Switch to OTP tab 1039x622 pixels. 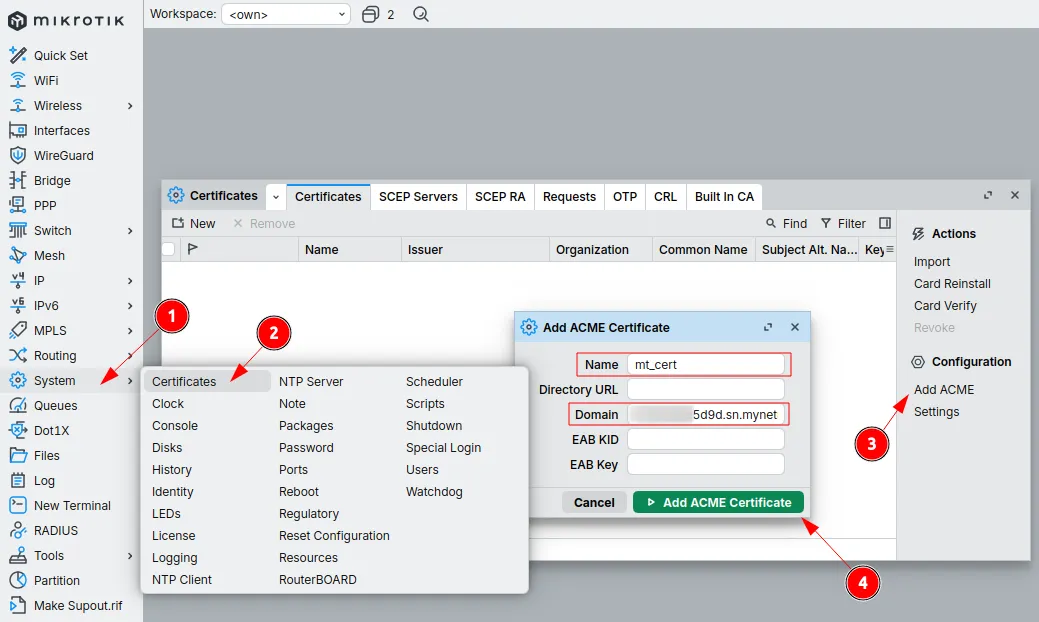pyautogui.click(x=625, y=197)
